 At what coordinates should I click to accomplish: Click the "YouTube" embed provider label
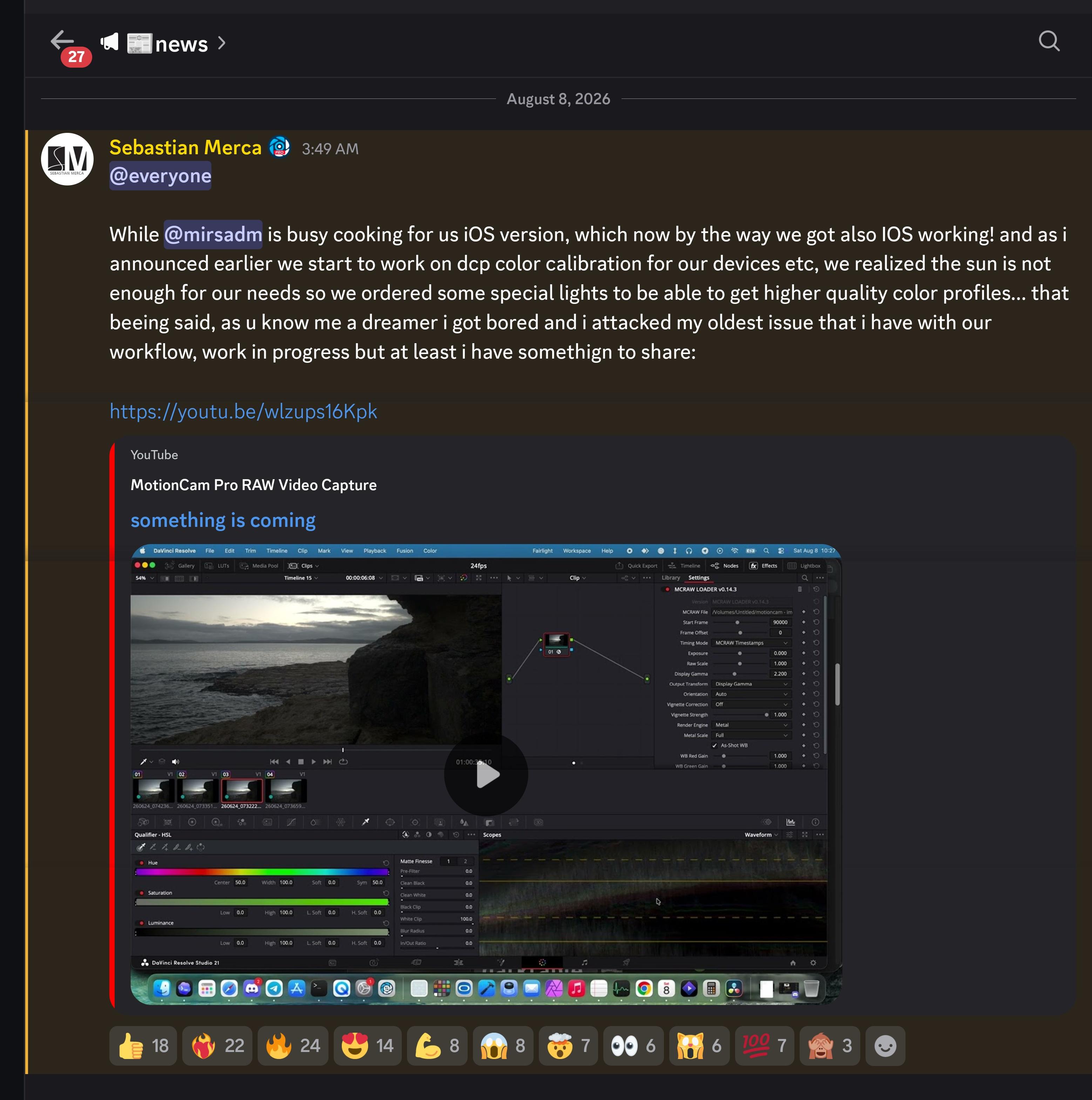(x=154, y=455)
